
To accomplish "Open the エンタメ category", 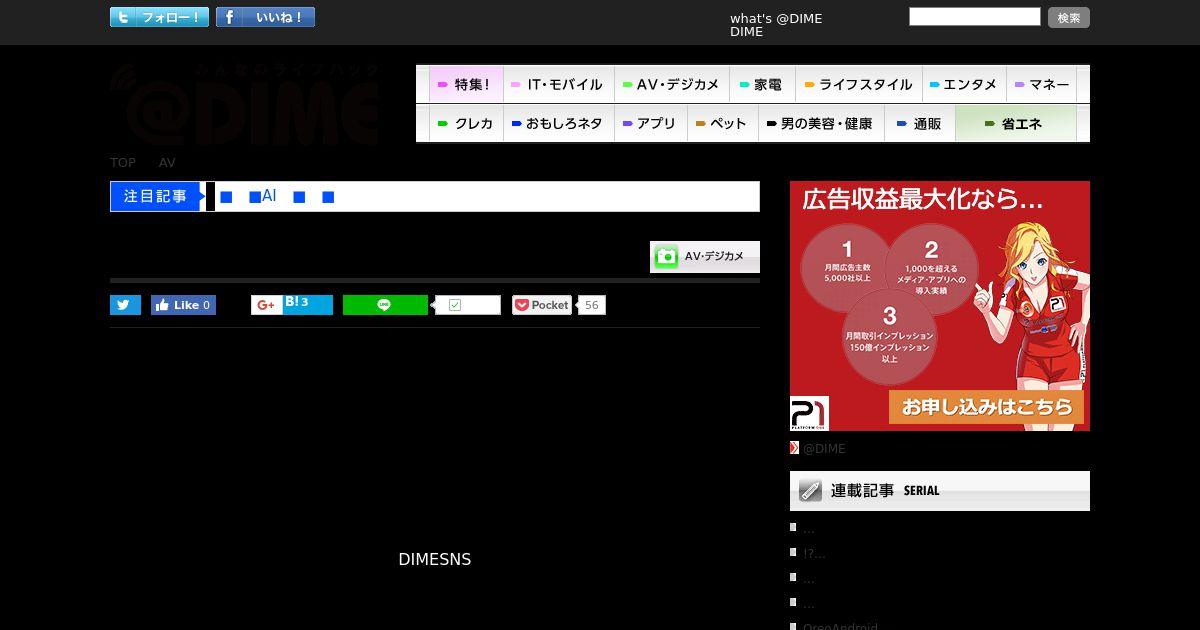I will [x=963, y=84].
